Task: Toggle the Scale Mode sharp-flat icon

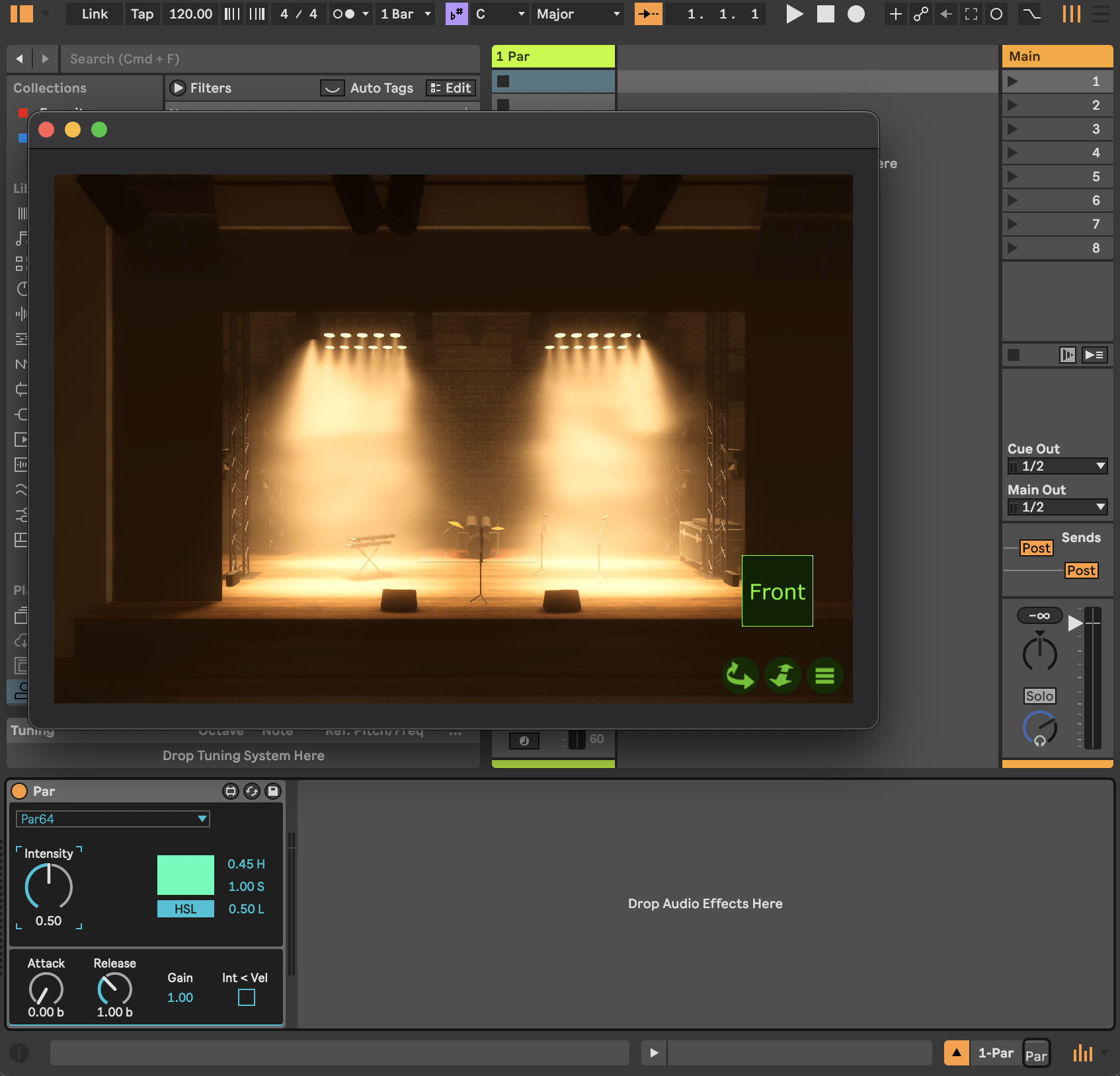Action: [457, 14]
